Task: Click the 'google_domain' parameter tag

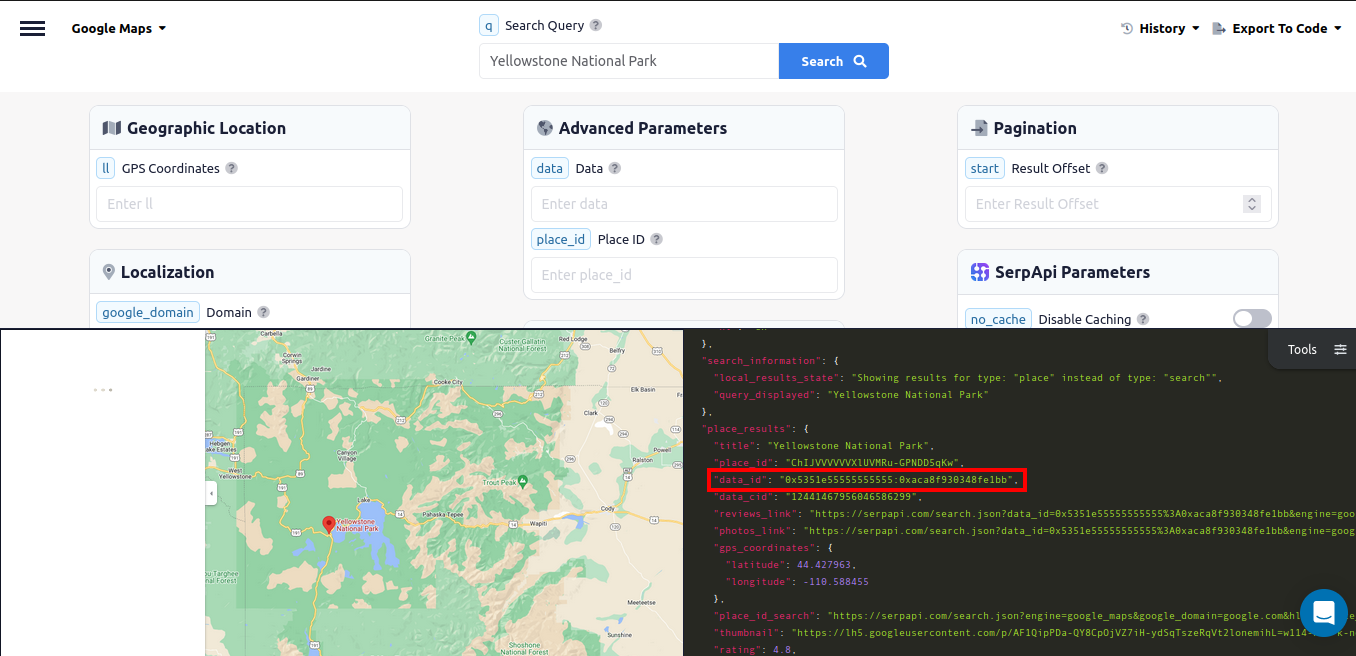Action: pyautogui.click(x=148, y=312)
